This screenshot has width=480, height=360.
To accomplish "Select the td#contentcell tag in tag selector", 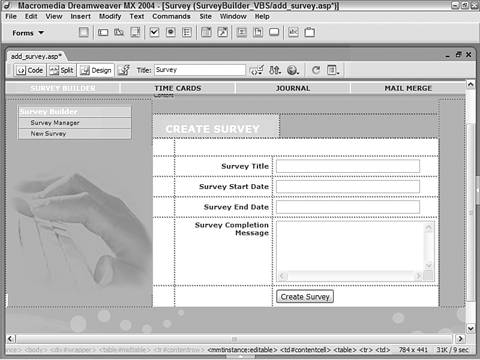I will (x=306, y=350).
